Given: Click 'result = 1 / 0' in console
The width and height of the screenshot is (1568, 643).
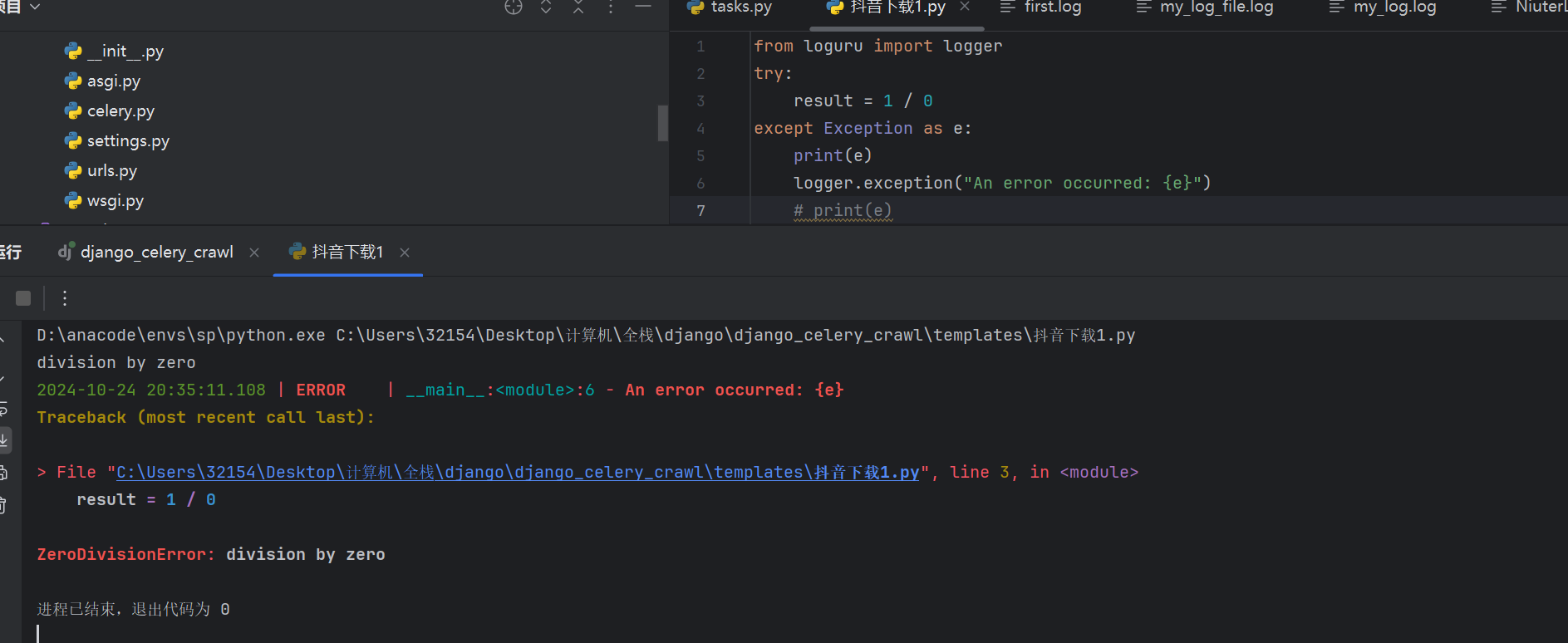Looking at the screenshot, I should point(146,500).
